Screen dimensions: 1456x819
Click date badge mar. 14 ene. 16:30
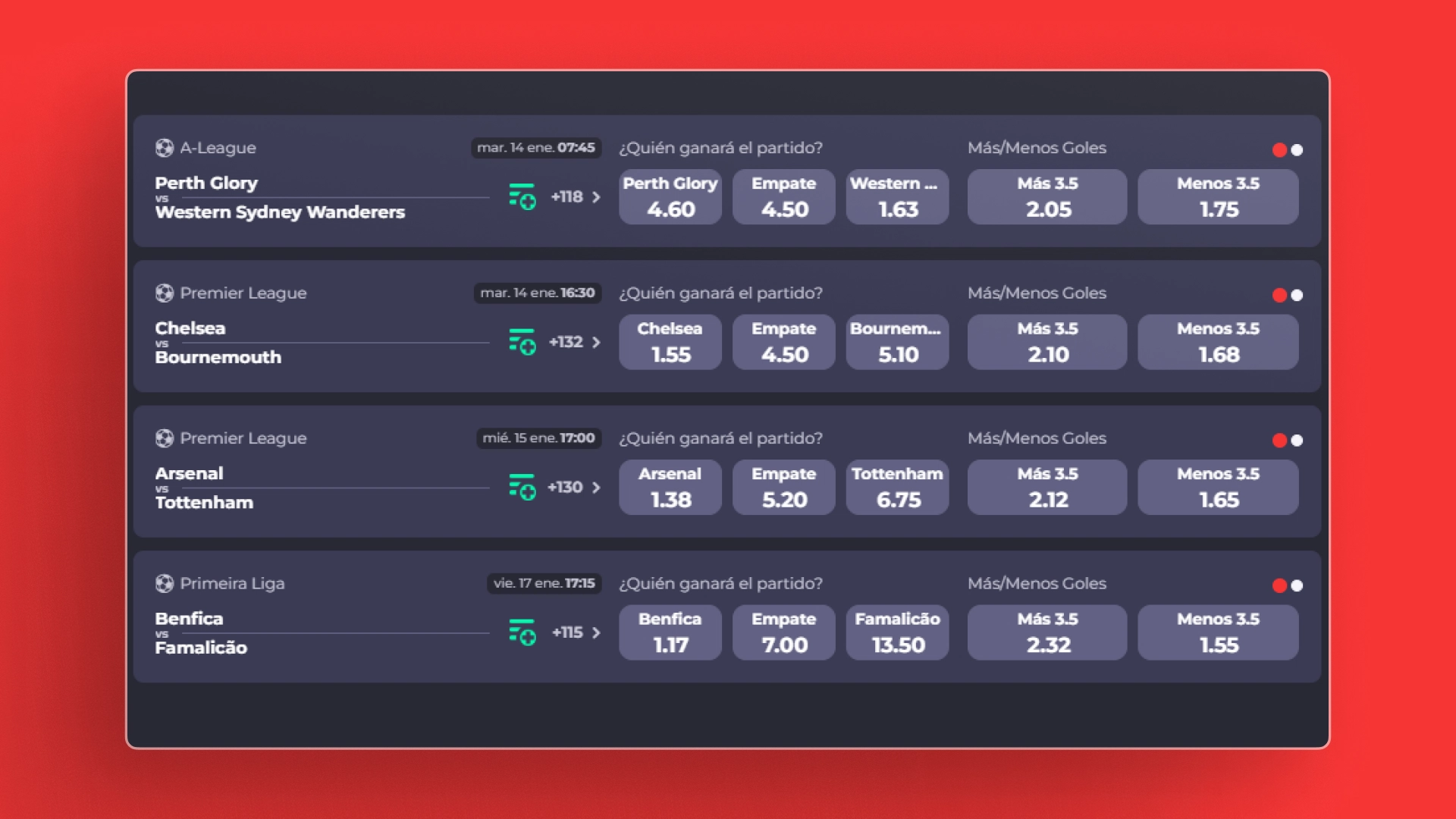(x=538, y=293)
